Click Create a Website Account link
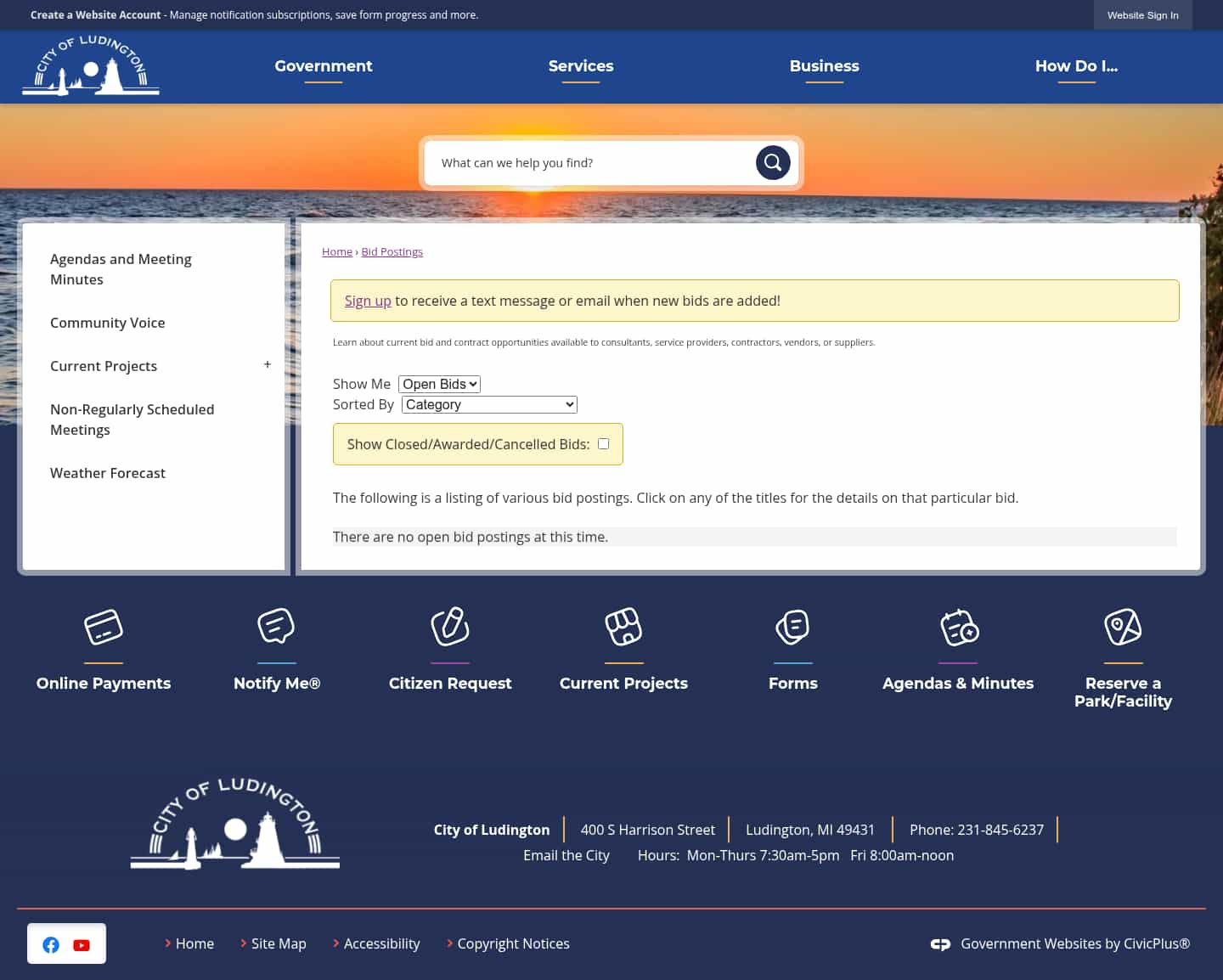Image resolution: width=1223 pixels, height=980 pixels. point(96,14)
